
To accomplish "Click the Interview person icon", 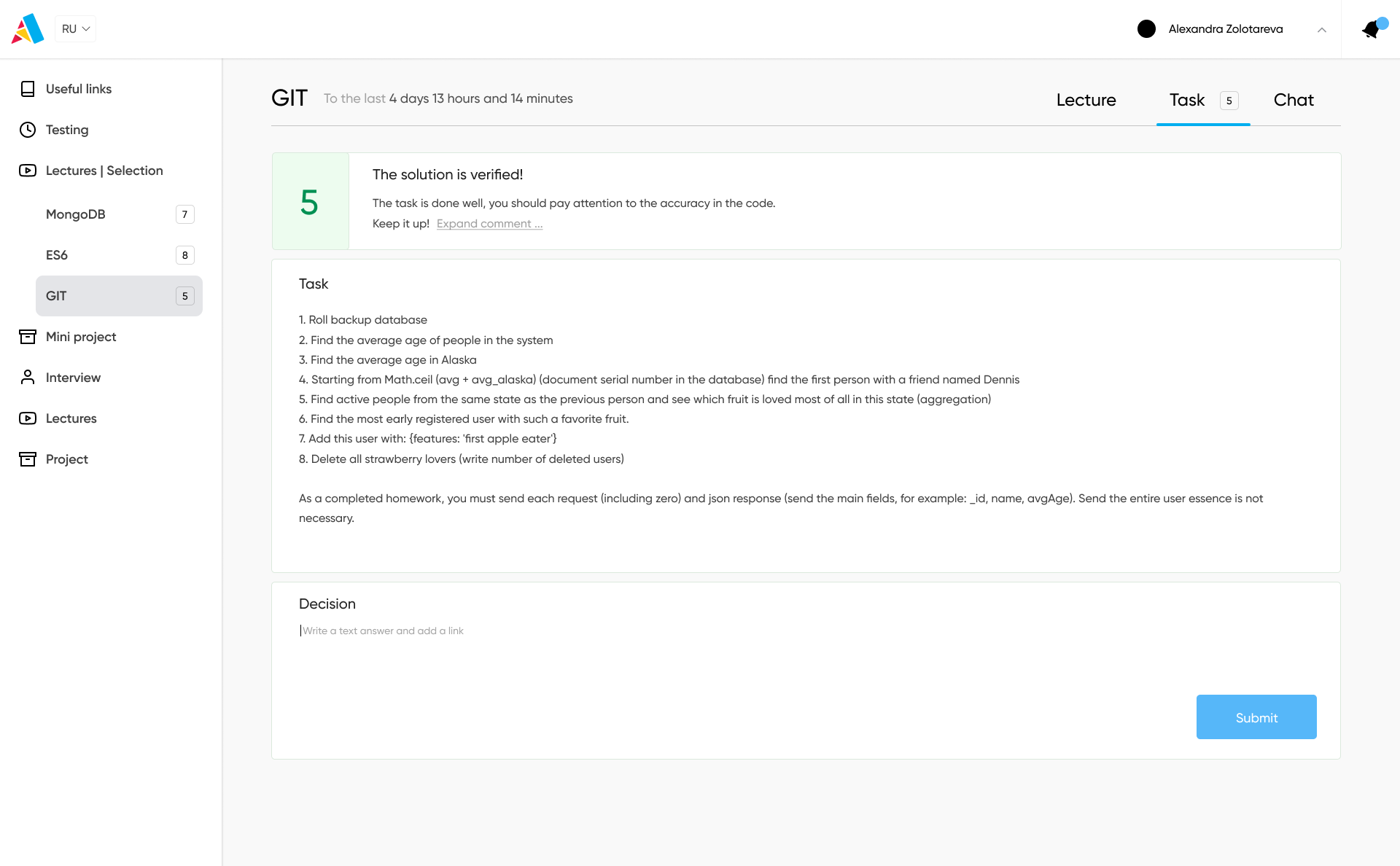I will coord(28,378).
